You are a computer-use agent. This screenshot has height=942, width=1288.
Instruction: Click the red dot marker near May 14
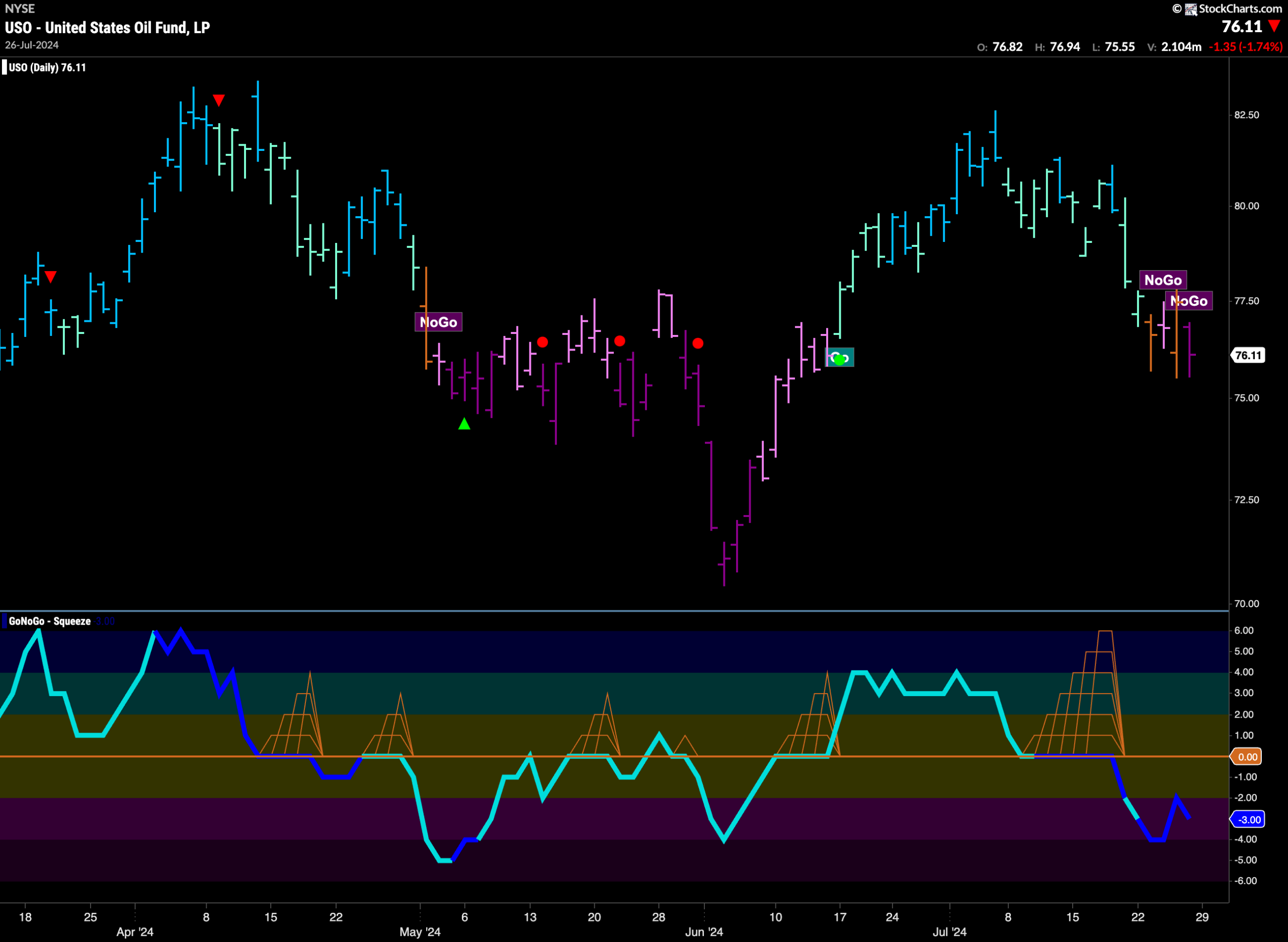pos(542,342)
